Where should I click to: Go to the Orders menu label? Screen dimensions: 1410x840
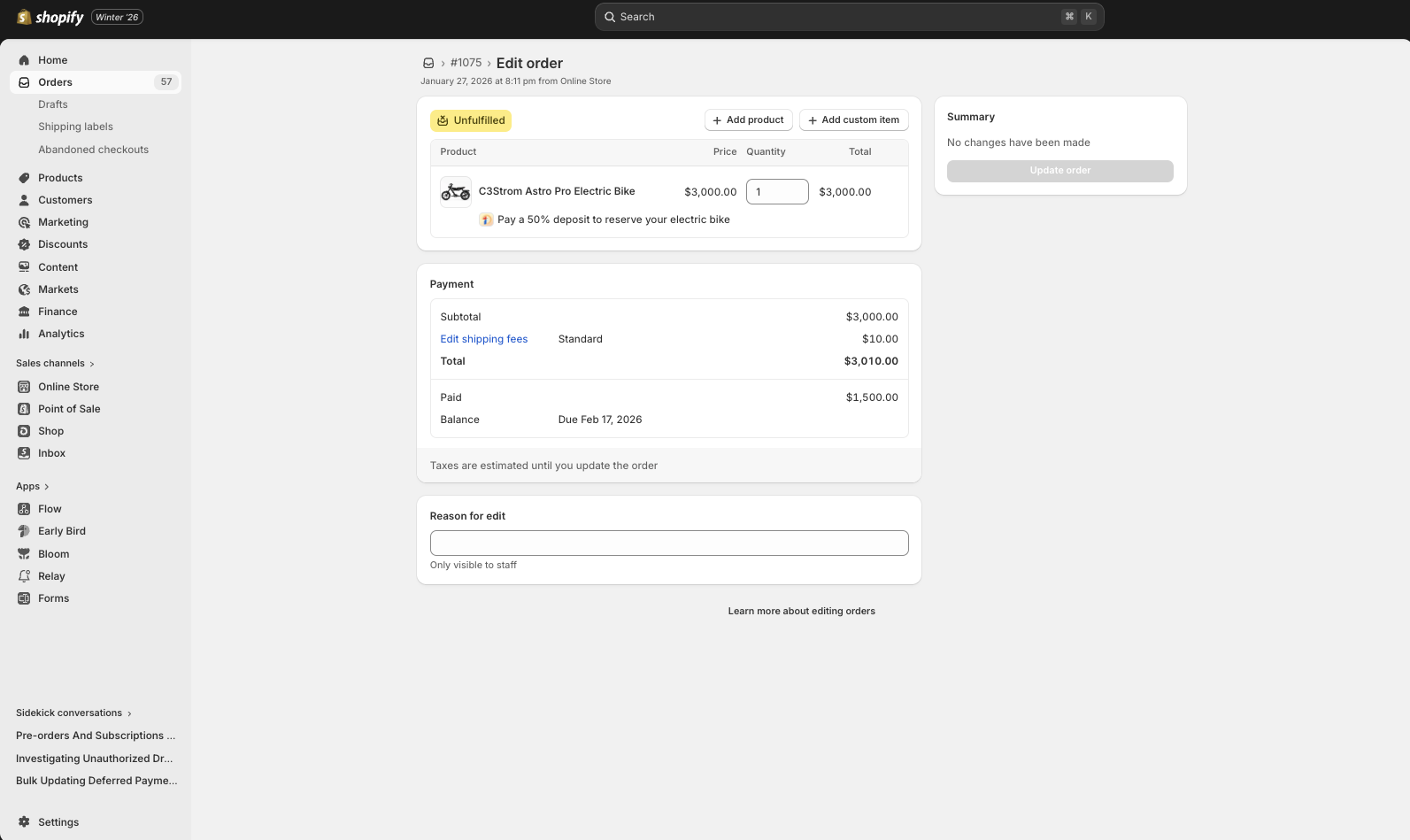[x=55, y=82]
